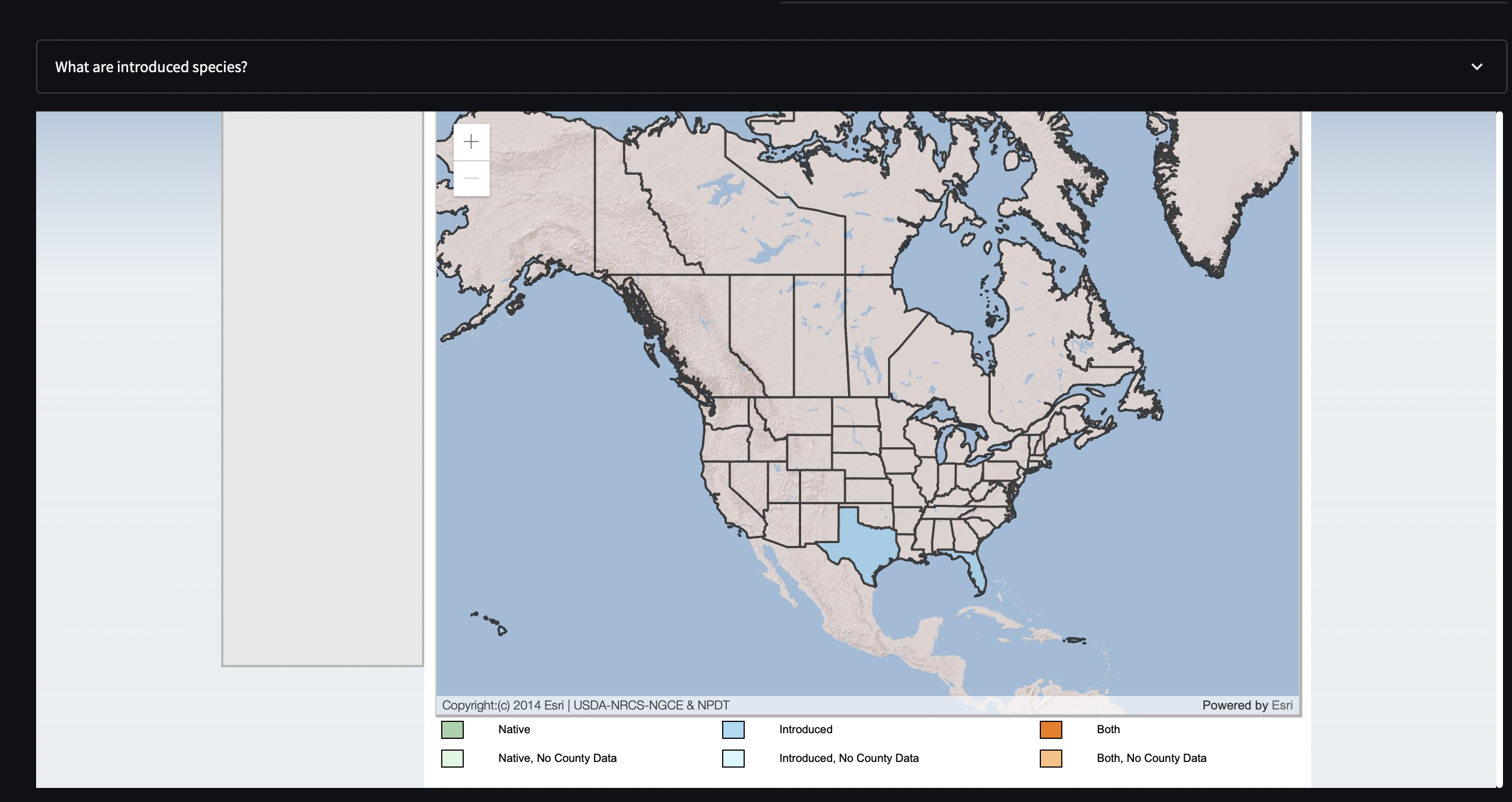Click the Esri link in attribution

point(1281,705)
